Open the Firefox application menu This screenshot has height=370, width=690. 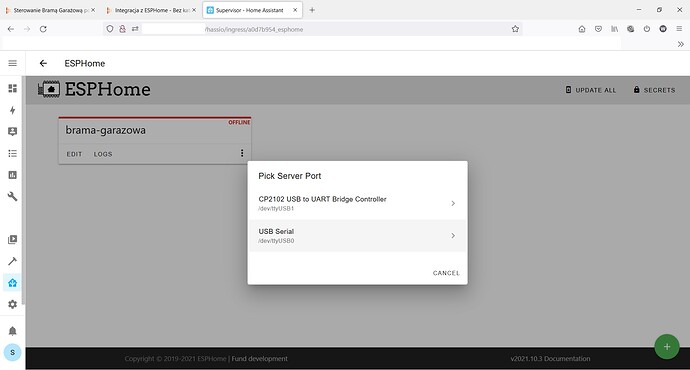coord(679,29)
